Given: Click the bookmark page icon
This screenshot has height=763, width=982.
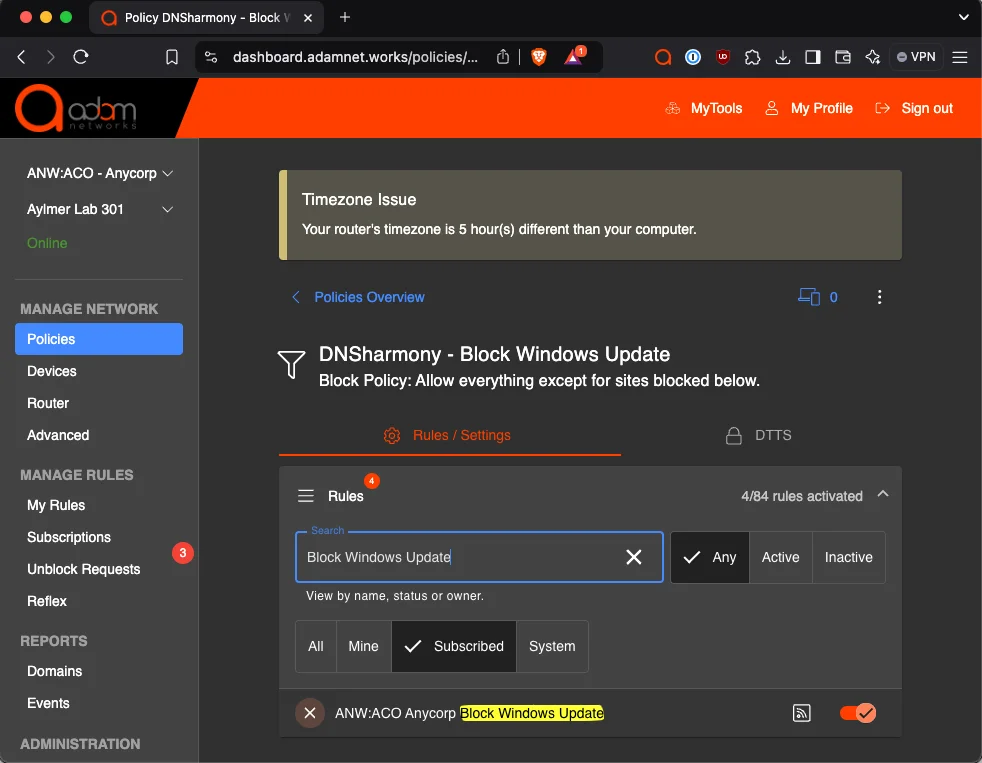Looking at the screenshot, I should coord(172,57).
